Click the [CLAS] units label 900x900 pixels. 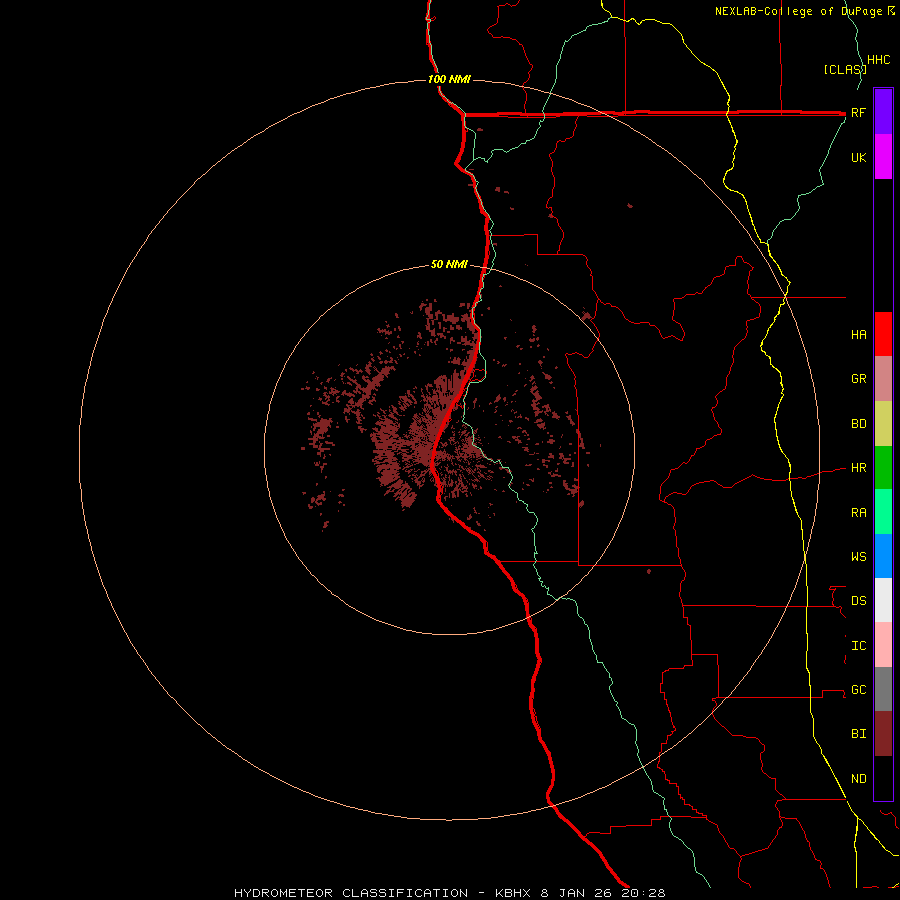845,69
